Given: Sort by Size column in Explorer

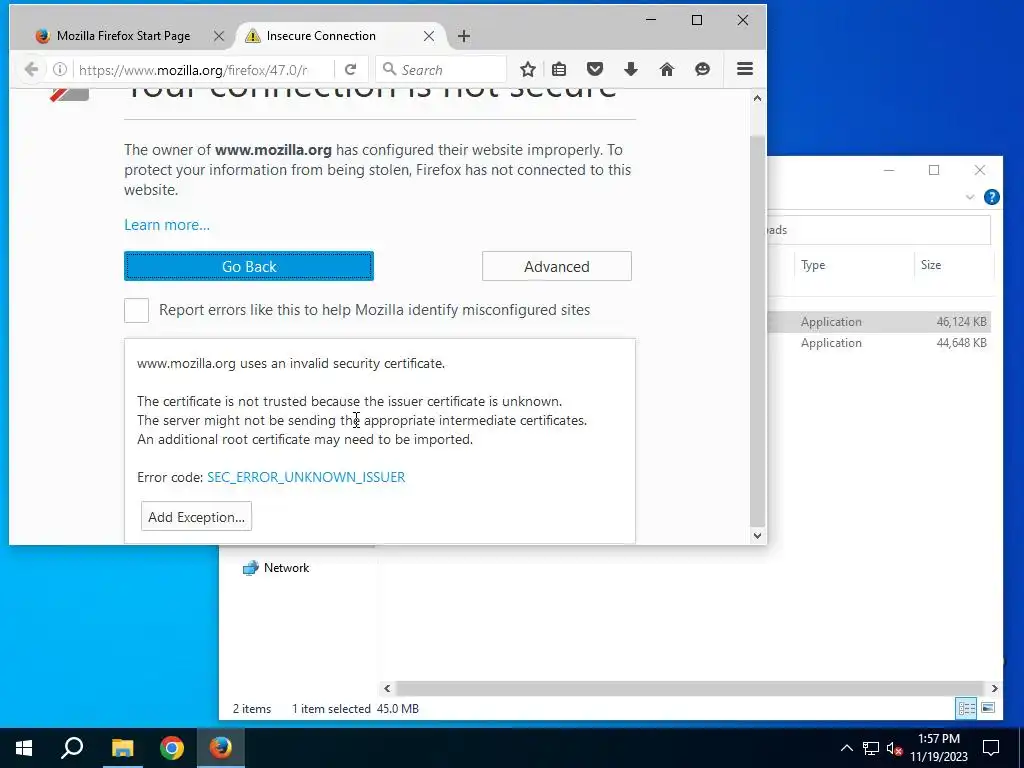Looking at the screenshot, I should coord(953,264).
